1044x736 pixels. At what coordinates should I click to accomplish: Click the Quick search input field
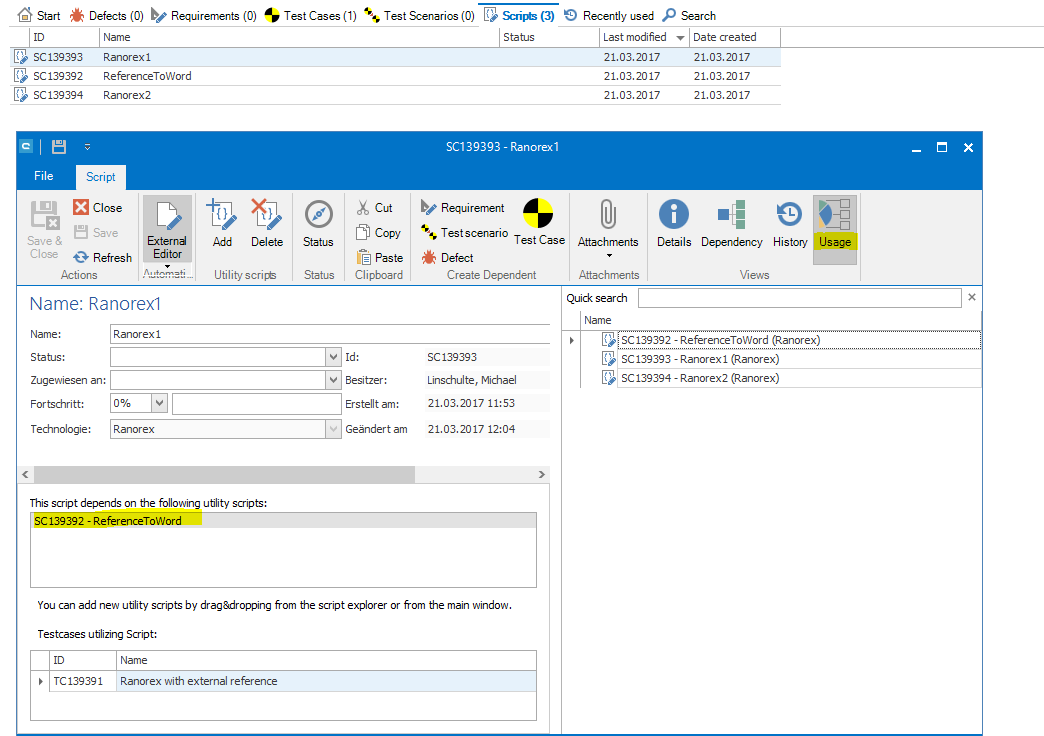tap(799, 298)
